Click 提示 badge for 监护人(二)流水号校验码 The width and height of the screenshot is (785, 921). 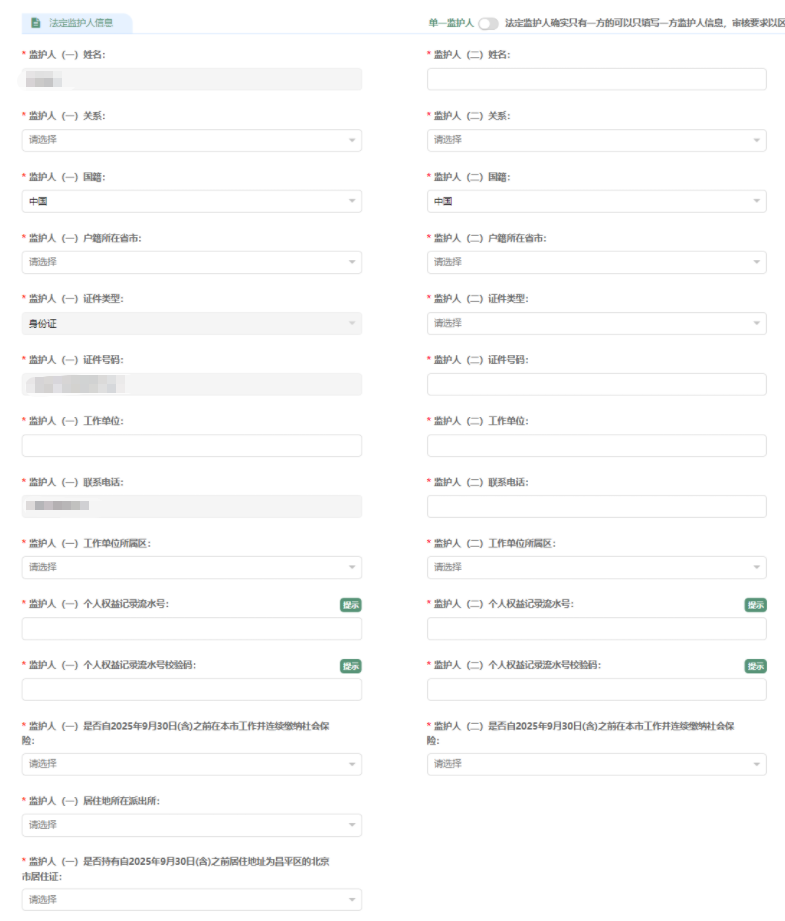pyautogui.click(x=755, y=666)
